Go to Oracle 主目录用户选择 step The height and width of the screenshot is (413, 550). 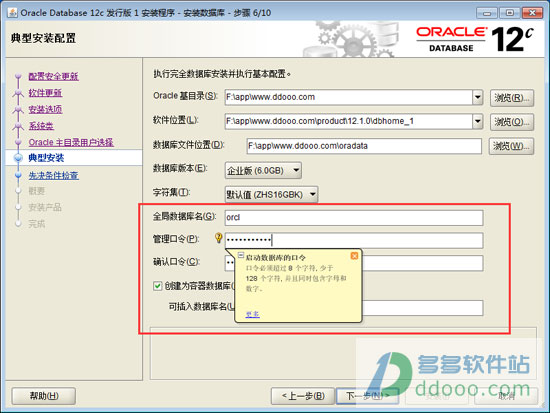[x=71, y=142]
